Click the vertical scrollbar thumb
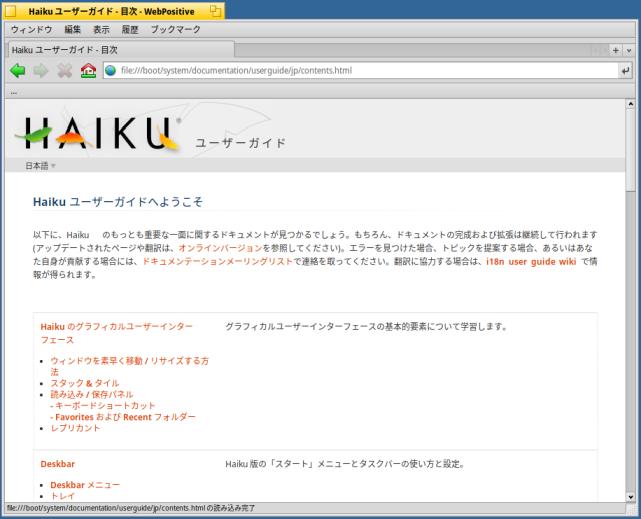Screen dimensions: 641x519 (630, 150)
